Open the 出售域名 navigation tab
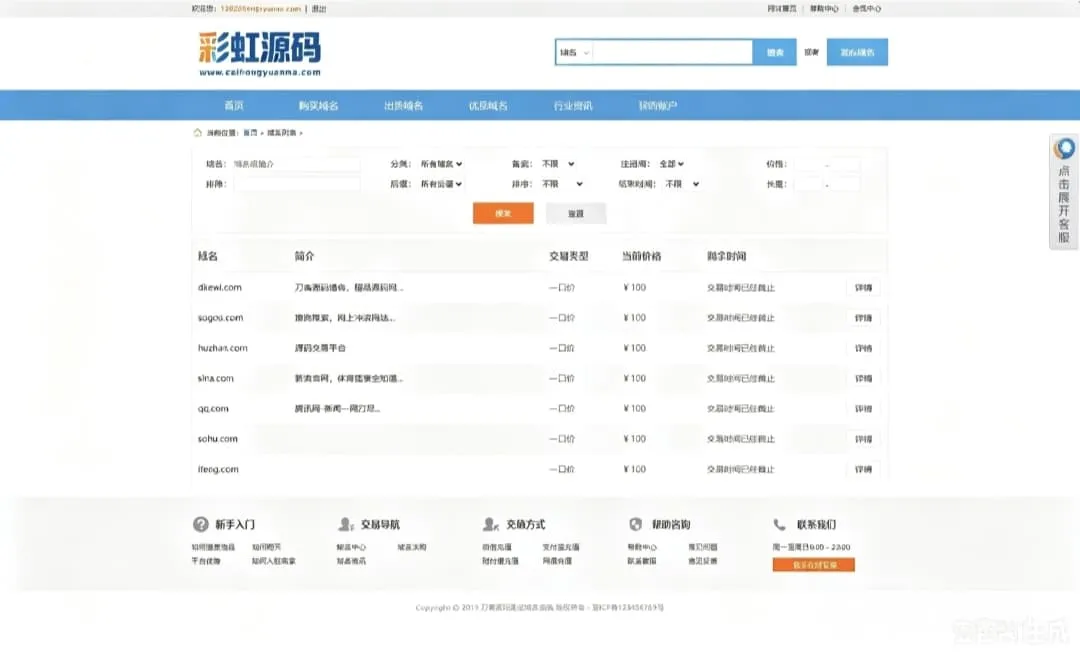The height and width of the screenshot is (656, 1080). click(404, 105)
